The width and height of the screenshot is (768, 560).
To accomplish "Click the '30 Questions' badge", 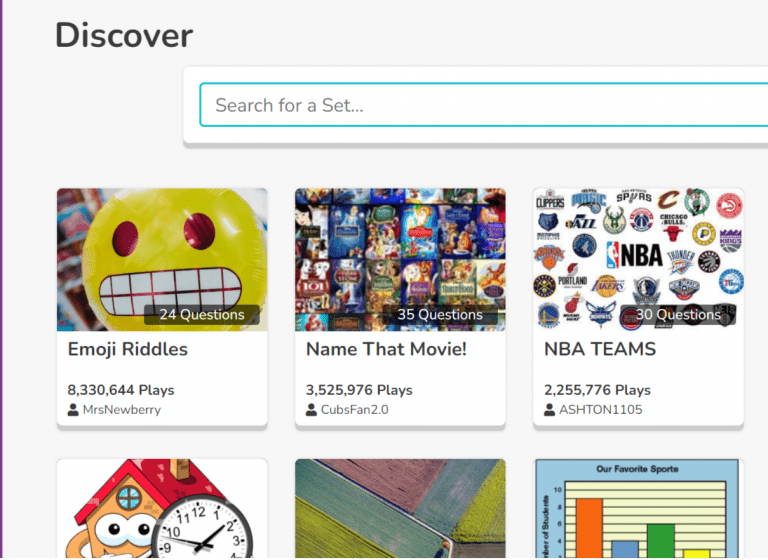I will tap(678, 315).
